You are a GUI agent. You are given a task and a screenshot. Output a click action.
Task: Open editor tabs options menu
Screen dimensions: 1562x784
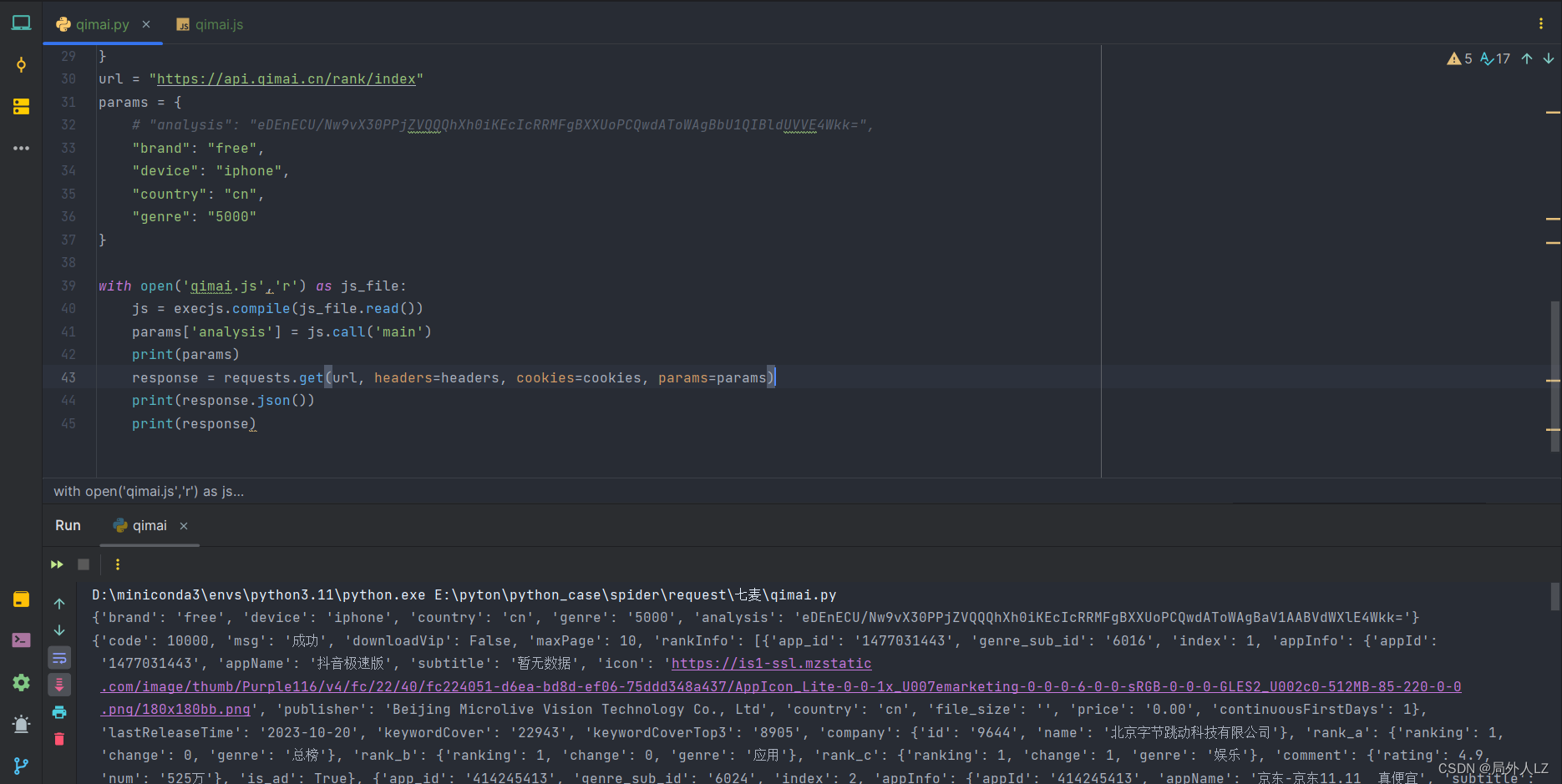pos(1541,23)
